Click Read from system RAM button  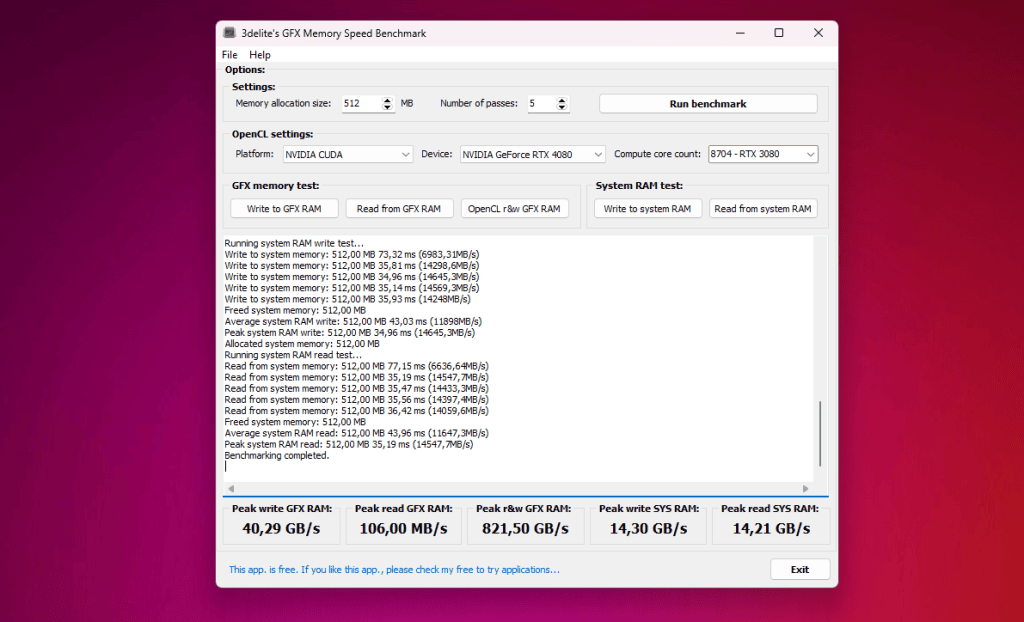click(x=762, y=209)
